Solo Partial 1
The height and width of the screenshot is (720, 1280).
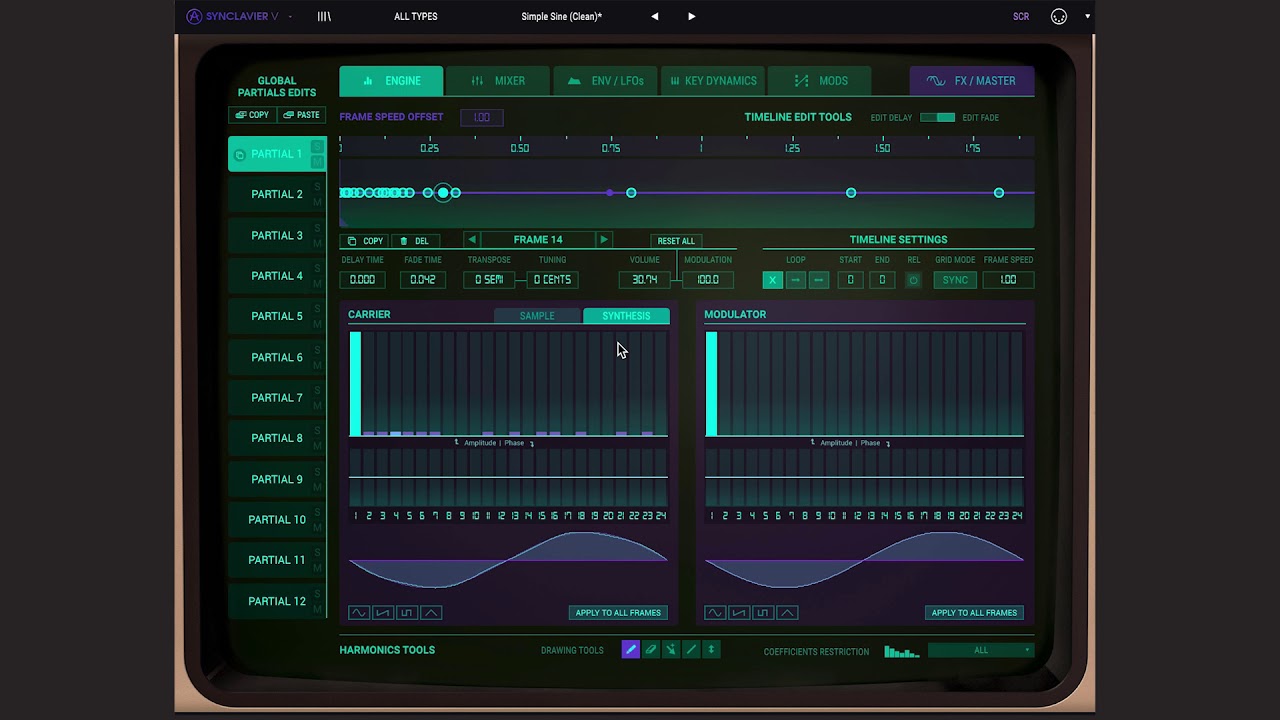point(318,148)
